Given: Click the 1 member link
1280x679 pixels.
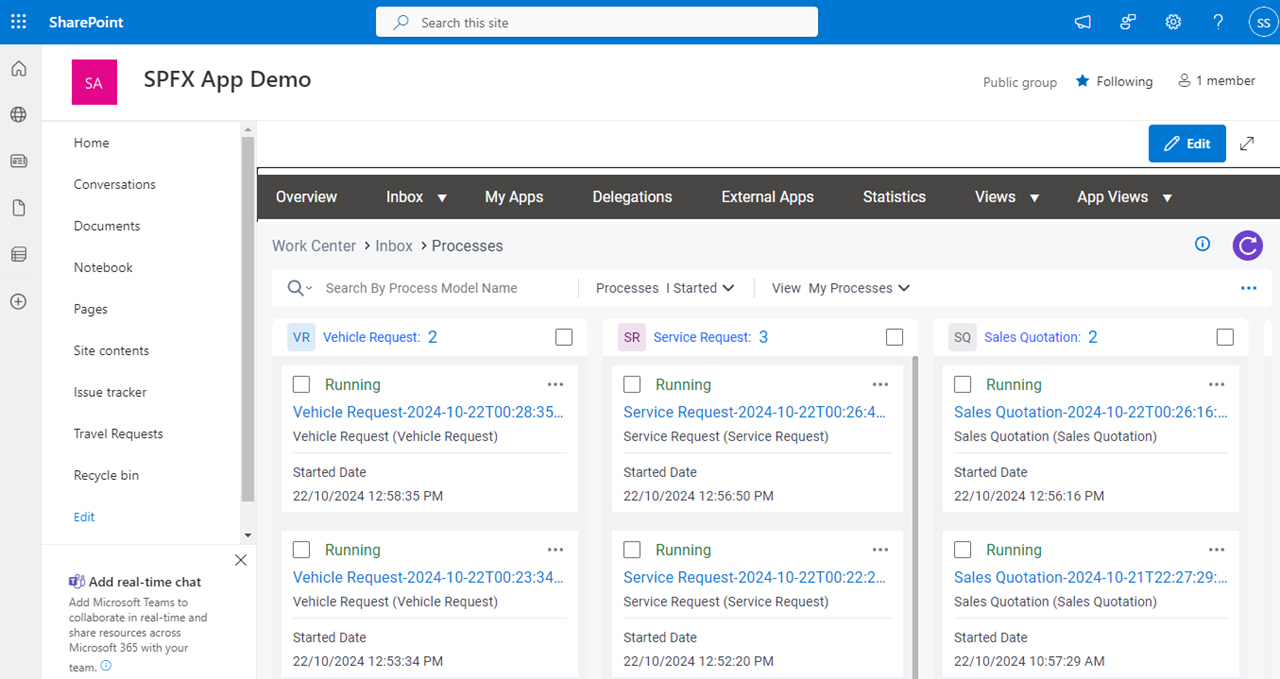Looking at the screenshot, I should pos(1216,81).
